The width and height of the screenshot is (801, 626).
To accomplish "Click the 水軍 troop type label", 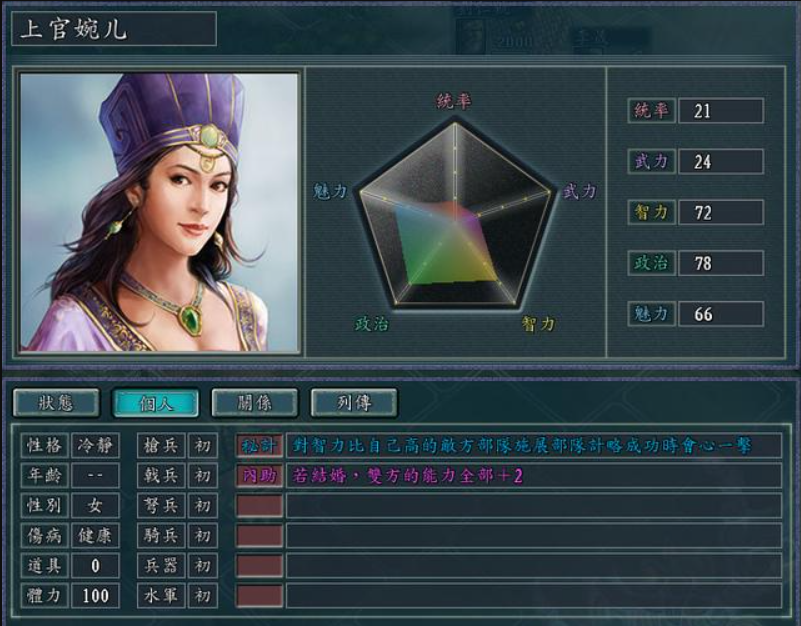I will (161, 596).
